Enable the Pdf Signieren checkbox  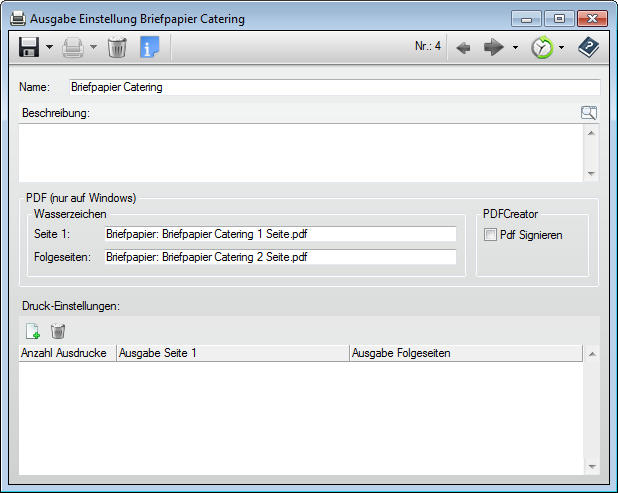point(490,235)
